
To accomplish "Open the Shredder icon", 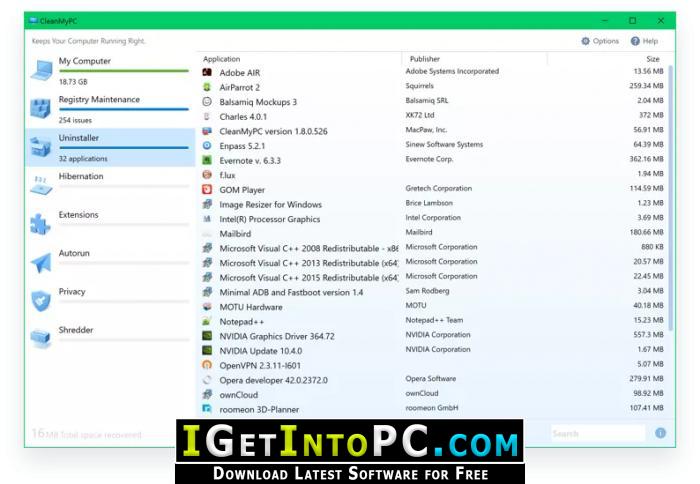I will coord(41,338).
